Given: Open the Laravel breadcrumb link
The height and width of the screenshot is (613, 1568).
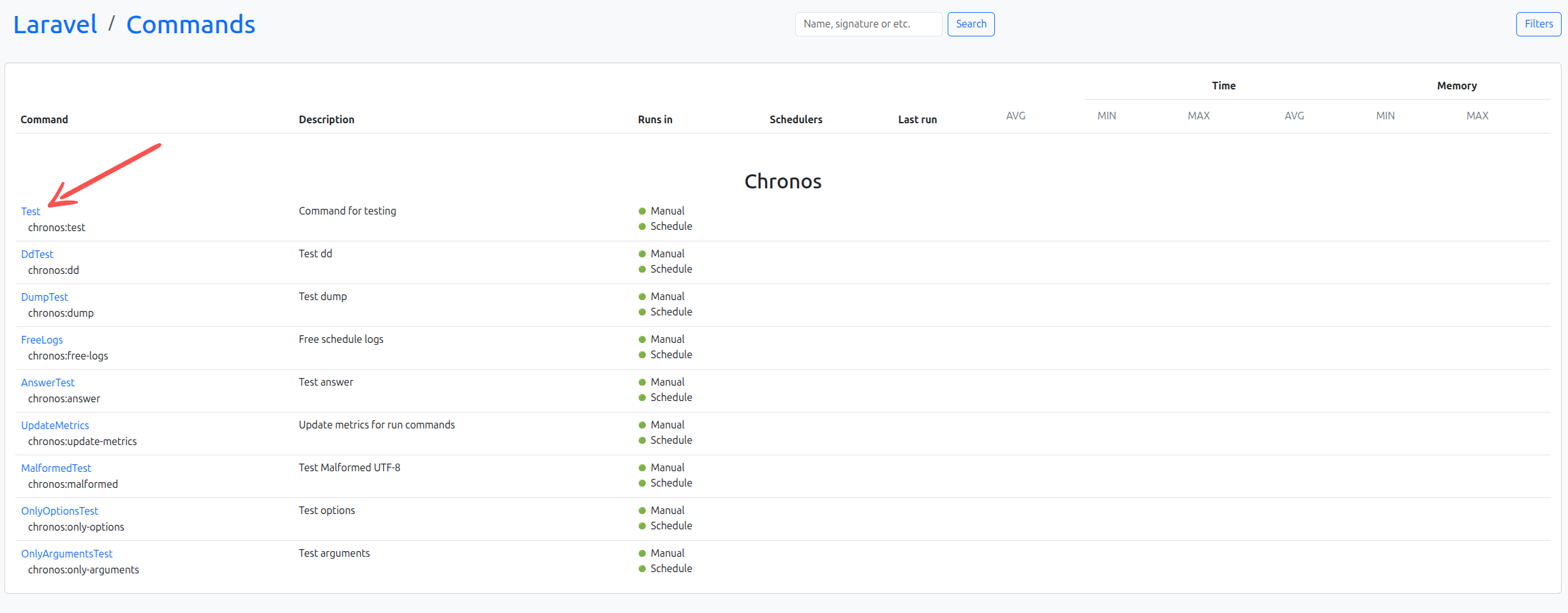Looking at the screenshot, I should (55, 25).
